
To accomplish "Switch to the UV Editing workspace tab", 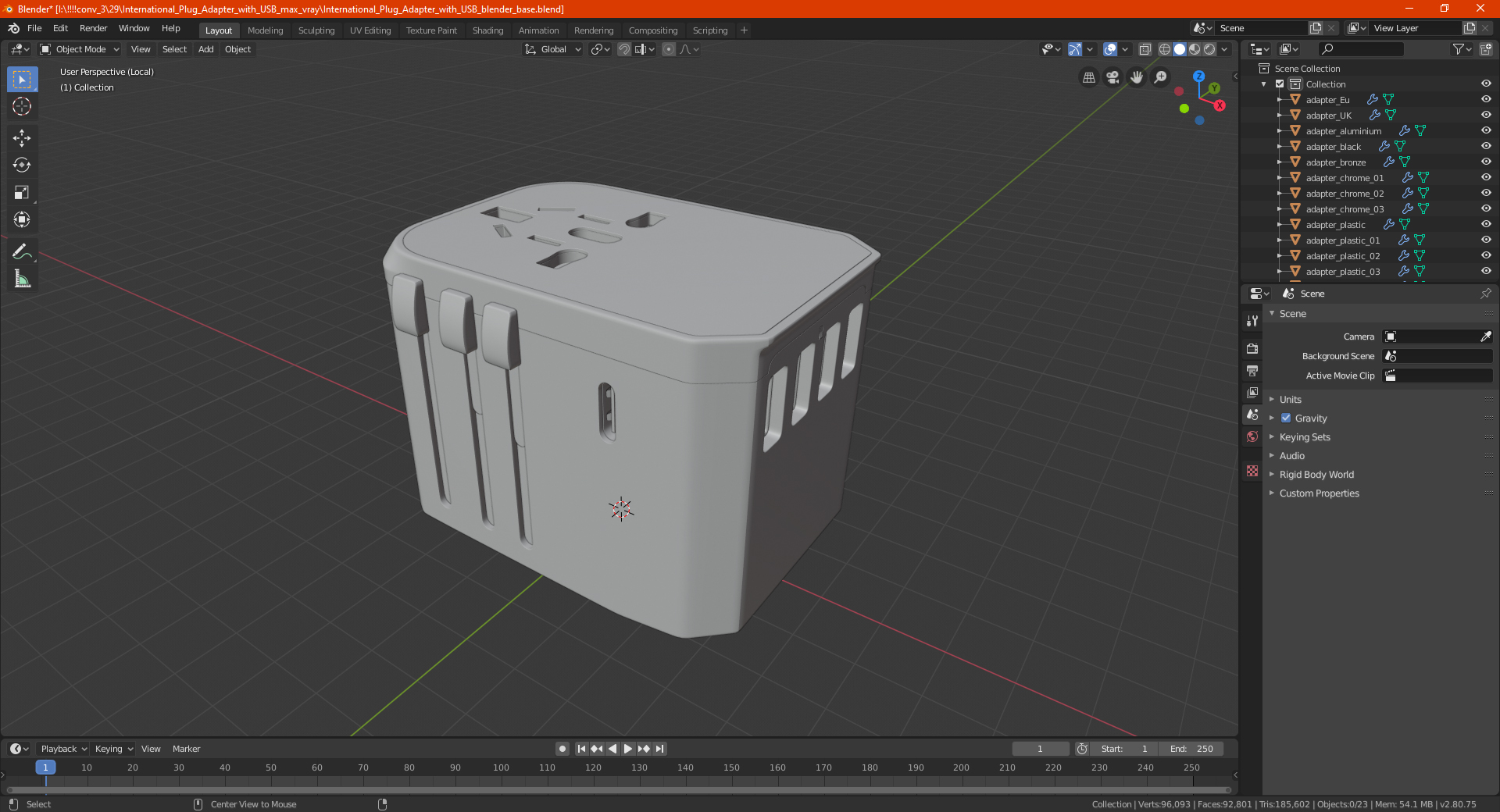I will pos(370,30).
